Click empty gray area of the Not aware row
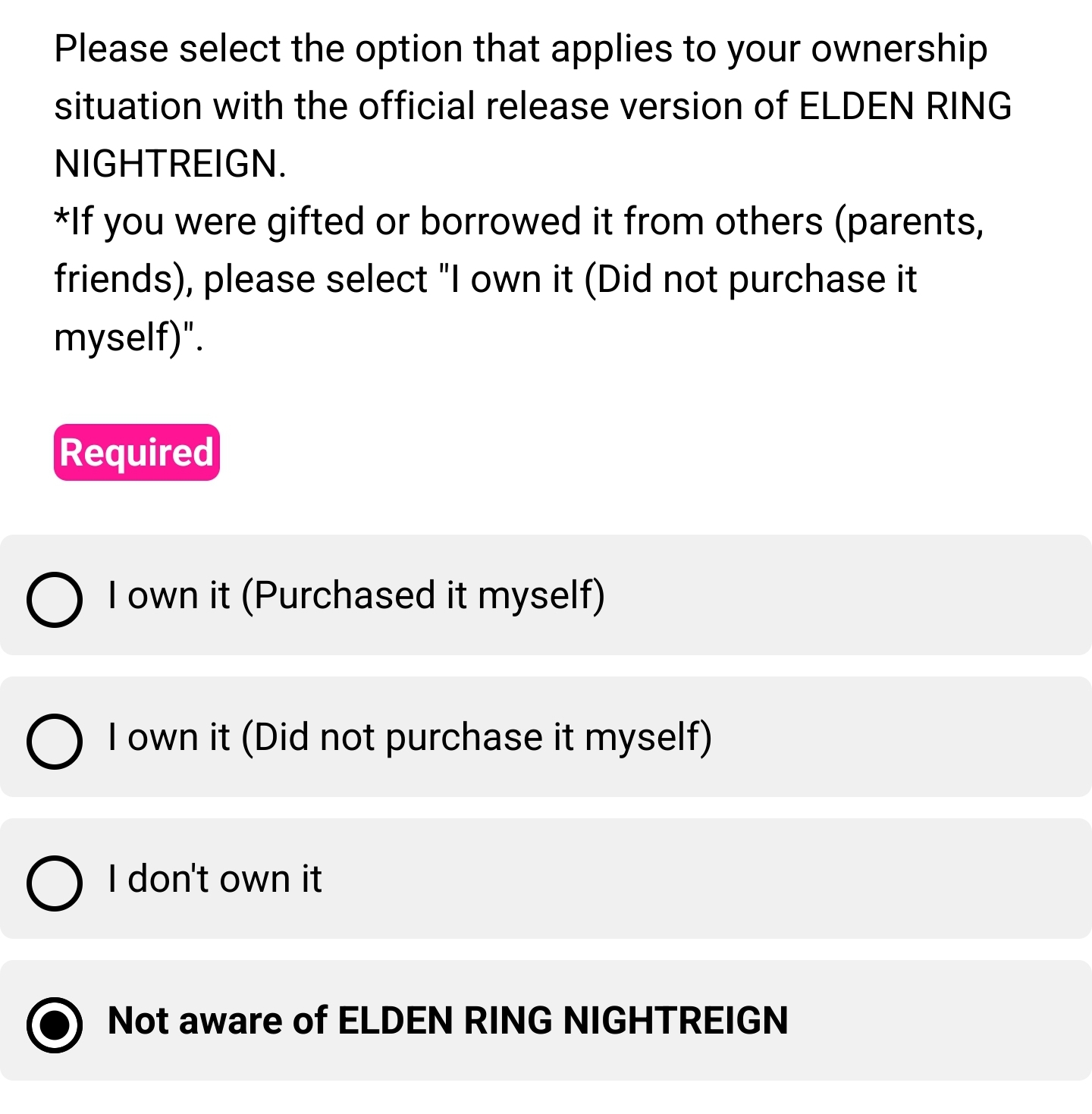 (x=940, y=1021)
